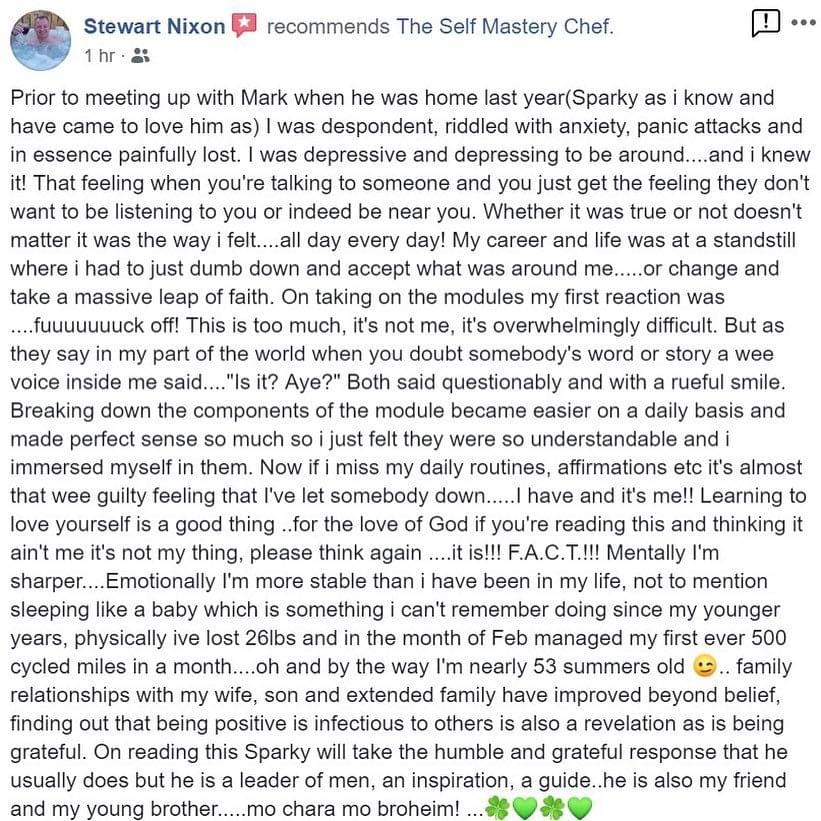The height and width of the screenshot is (821, 821).
Task: Open the three-dot post options menu
Action: (802, 23)
